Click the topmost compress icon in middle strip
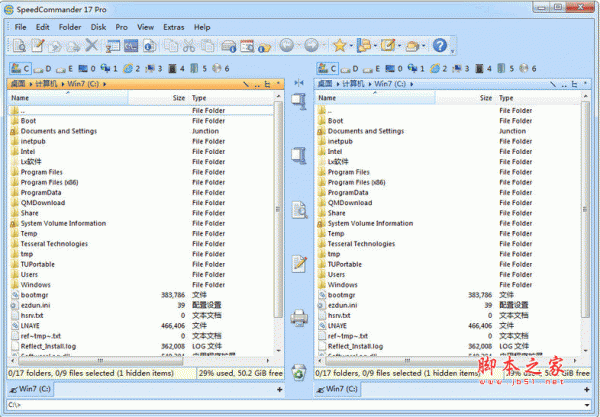The width and height of the screenshot is (600, 417). tap(299, 102)
